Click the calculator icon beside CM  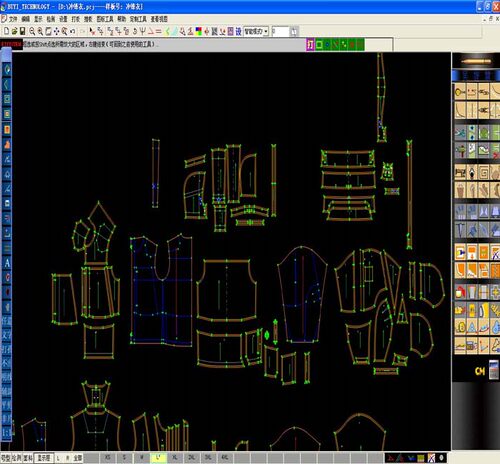[494, 370]
